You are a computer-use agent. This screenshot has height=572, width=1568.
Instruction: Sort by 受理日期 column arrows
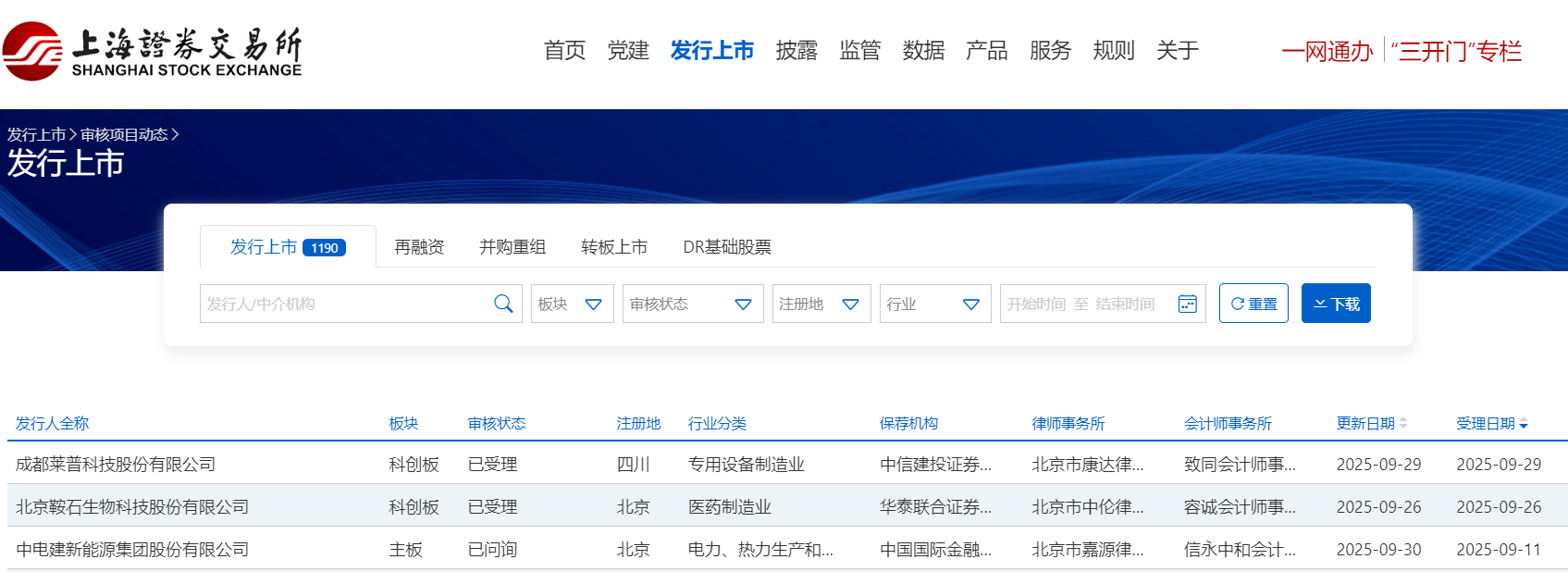pyautogui.click(x=1524, y=423)
